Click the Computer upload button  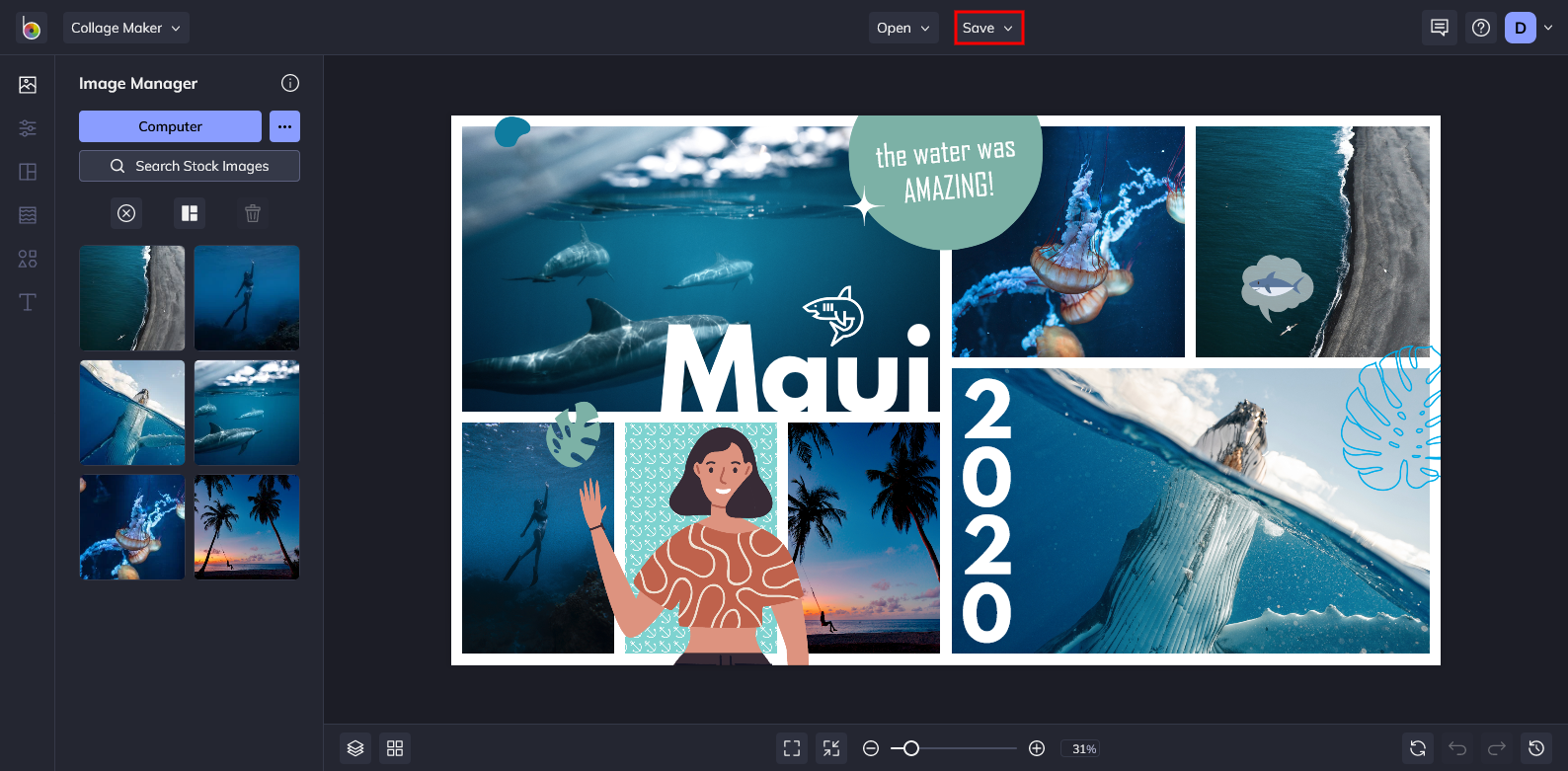pyautogui.click(x=170, y=126)
